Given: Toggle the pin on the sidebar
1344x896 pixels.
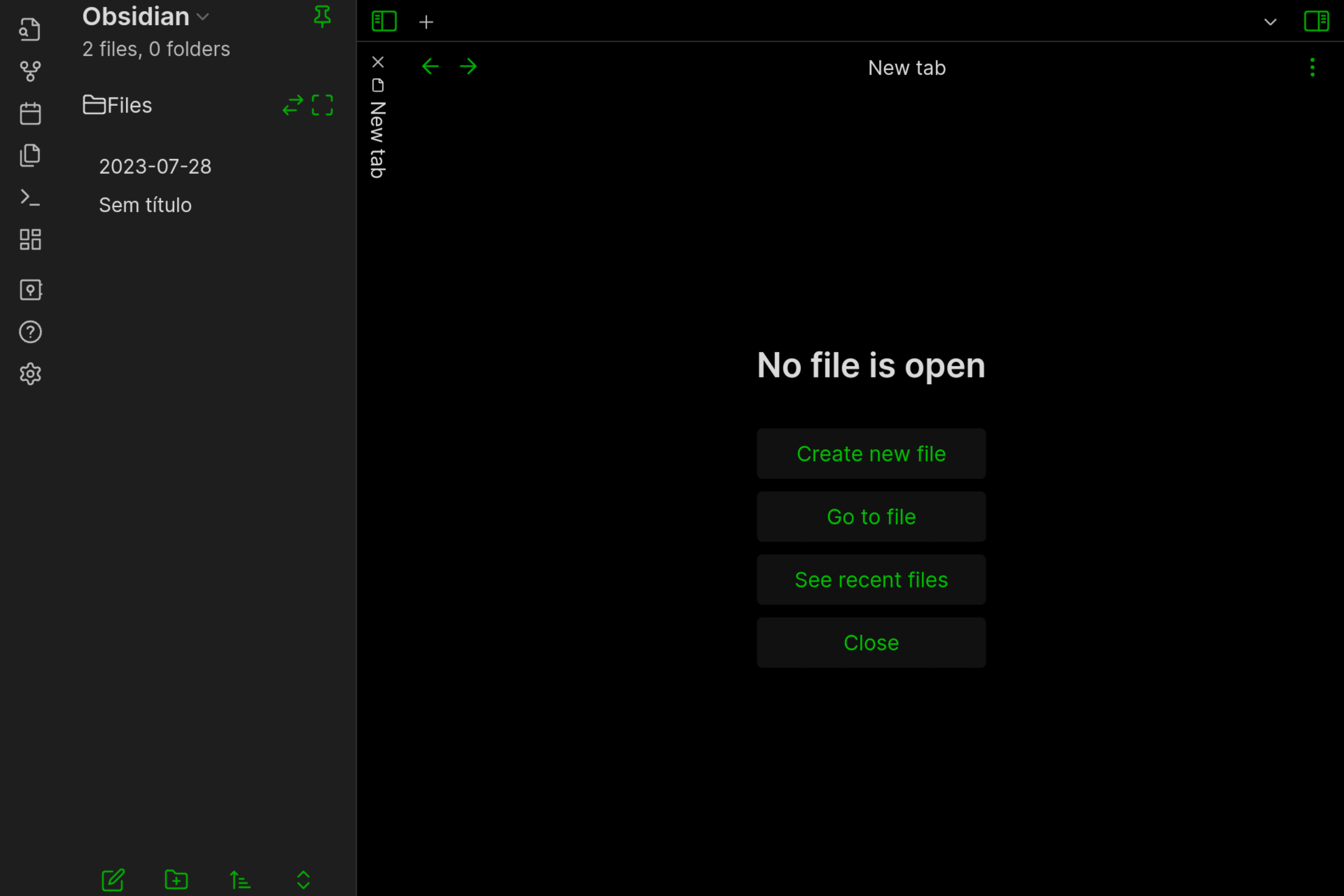Looking at the screenshot, I should 323,16.
